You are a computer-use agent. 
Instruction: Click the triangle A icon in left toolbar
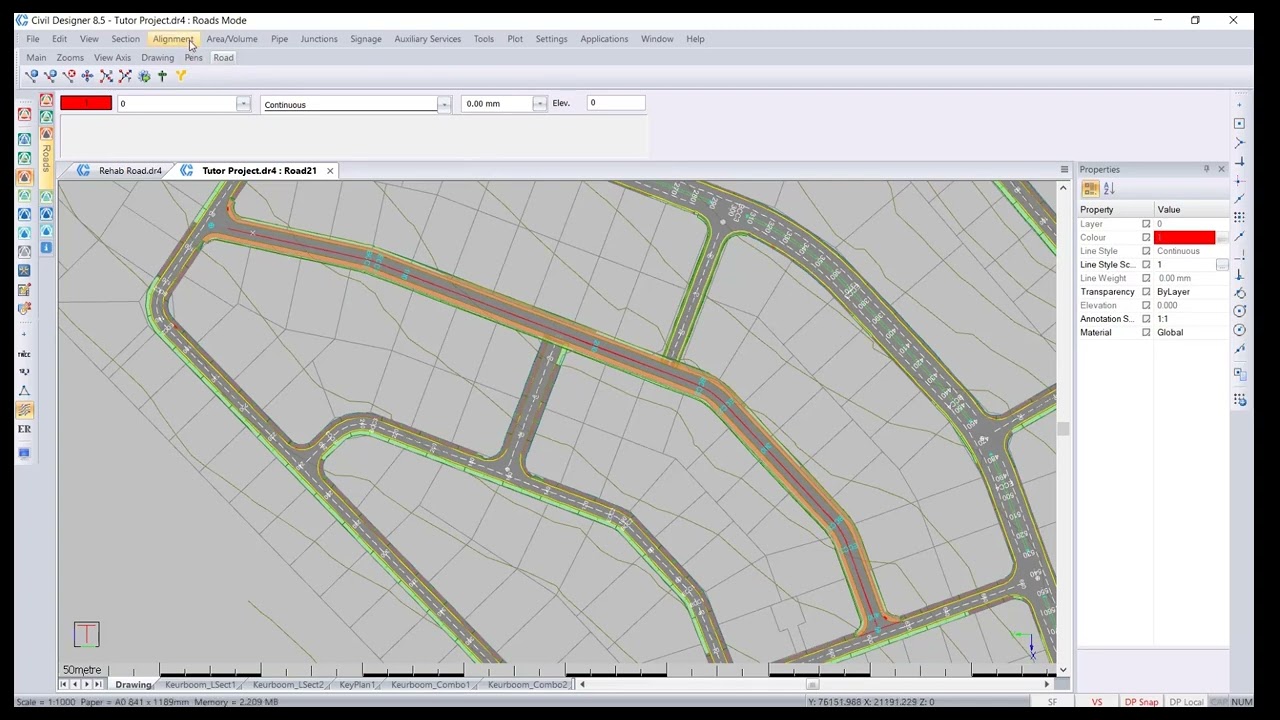24,391
